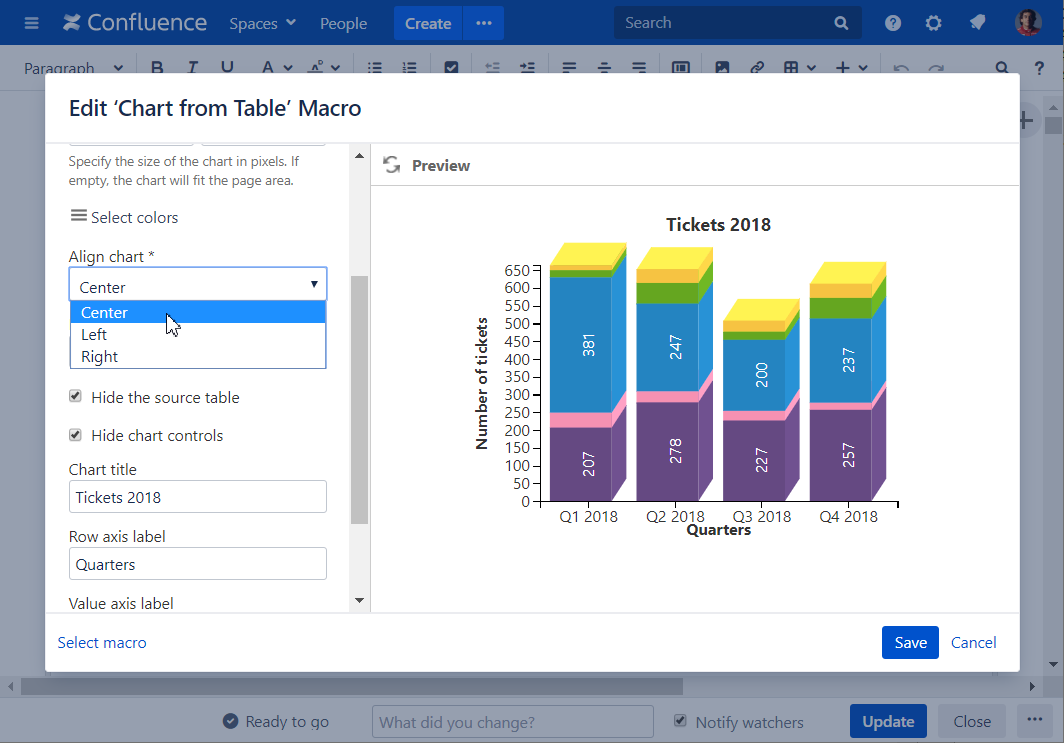Open the hamburger menu in header
This screenshot has width=1064, height=743.
(31, 23)
